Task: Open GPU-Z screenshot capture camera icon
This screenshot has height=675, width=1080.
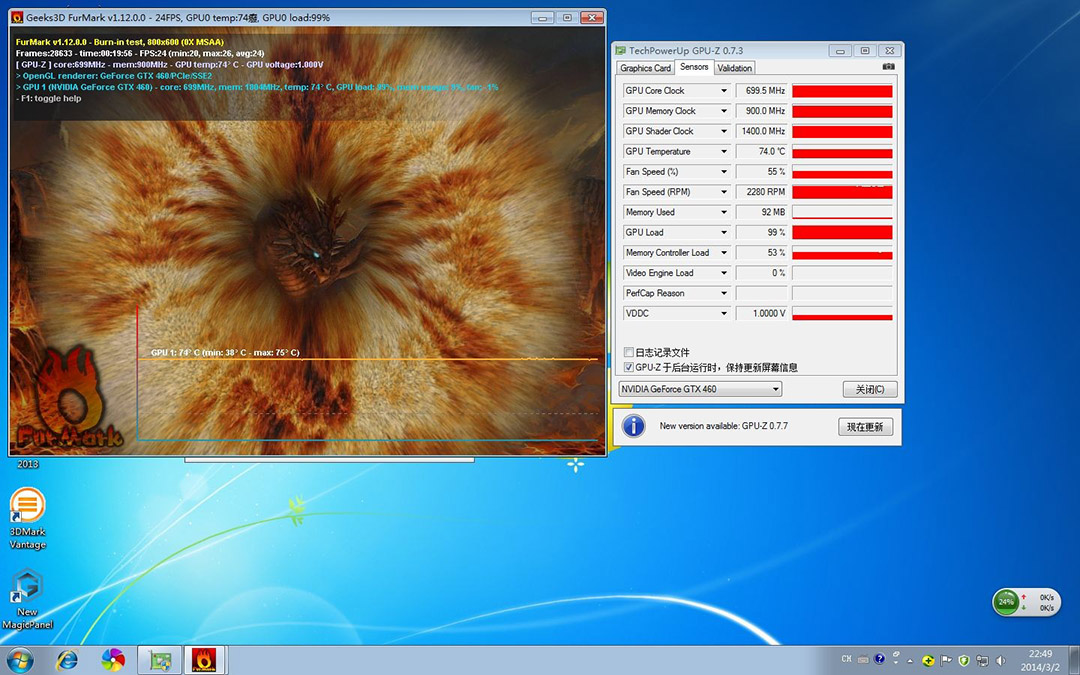Action: point(889,66)
